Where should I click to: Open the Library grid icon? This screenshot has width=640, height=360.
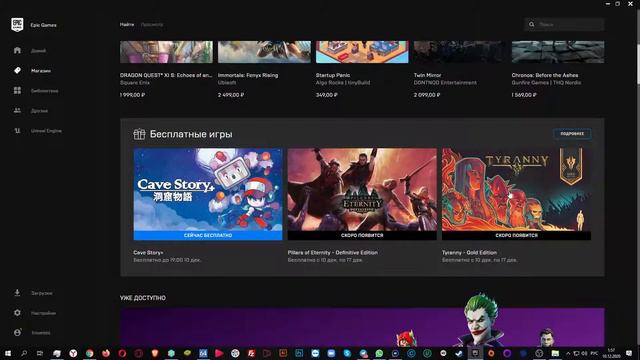click(x=17, y=91)
